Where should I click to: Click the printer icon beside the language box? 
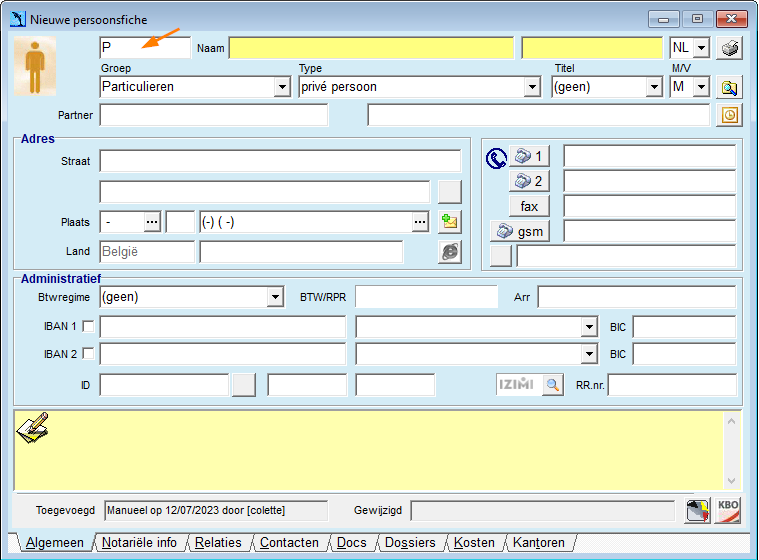pos(729,48)
